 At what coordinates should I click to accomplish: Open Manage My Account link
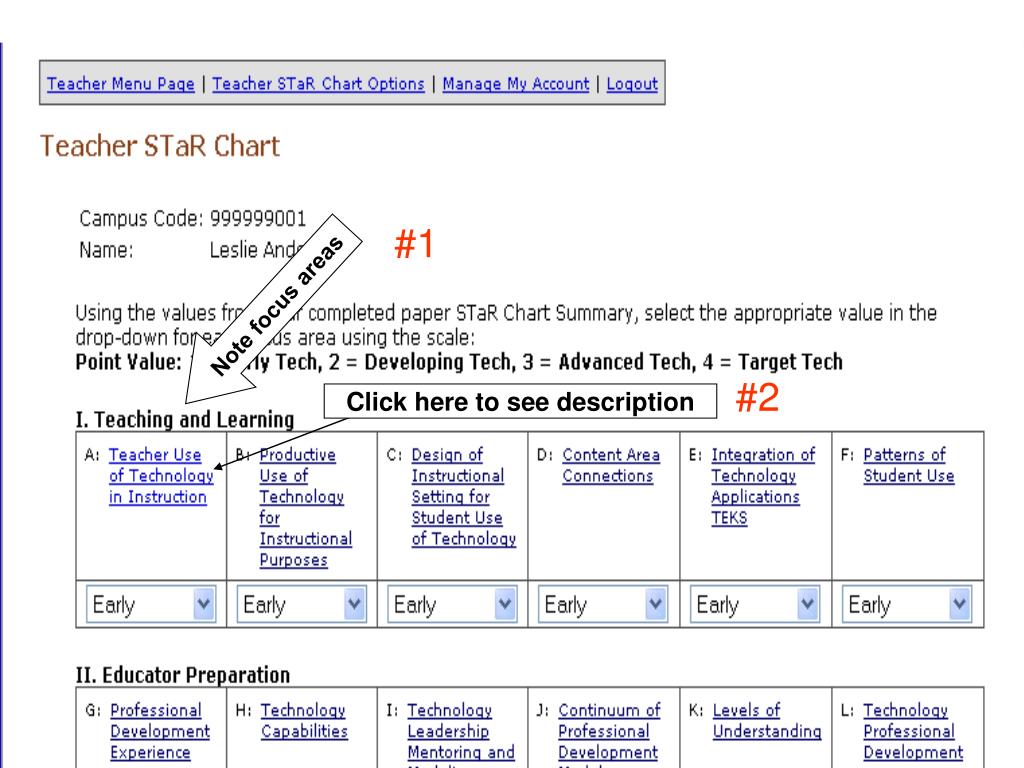coord(516,84)
